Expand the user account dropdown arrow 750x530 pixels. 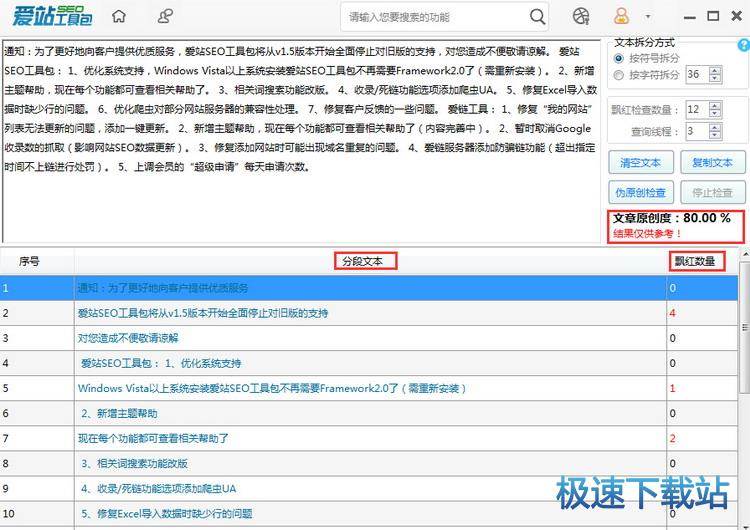tap(648, 17)
